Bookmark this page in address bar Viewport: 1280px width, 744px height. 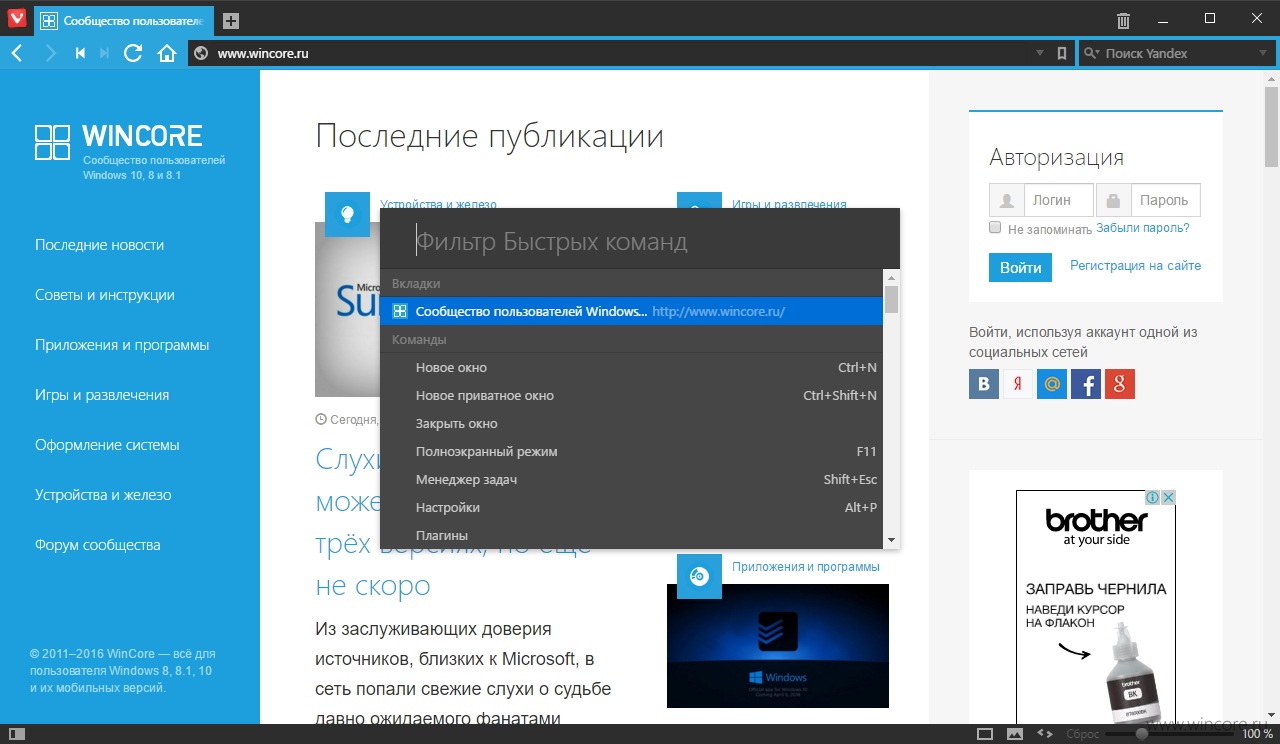click(x=1062, y=54)
